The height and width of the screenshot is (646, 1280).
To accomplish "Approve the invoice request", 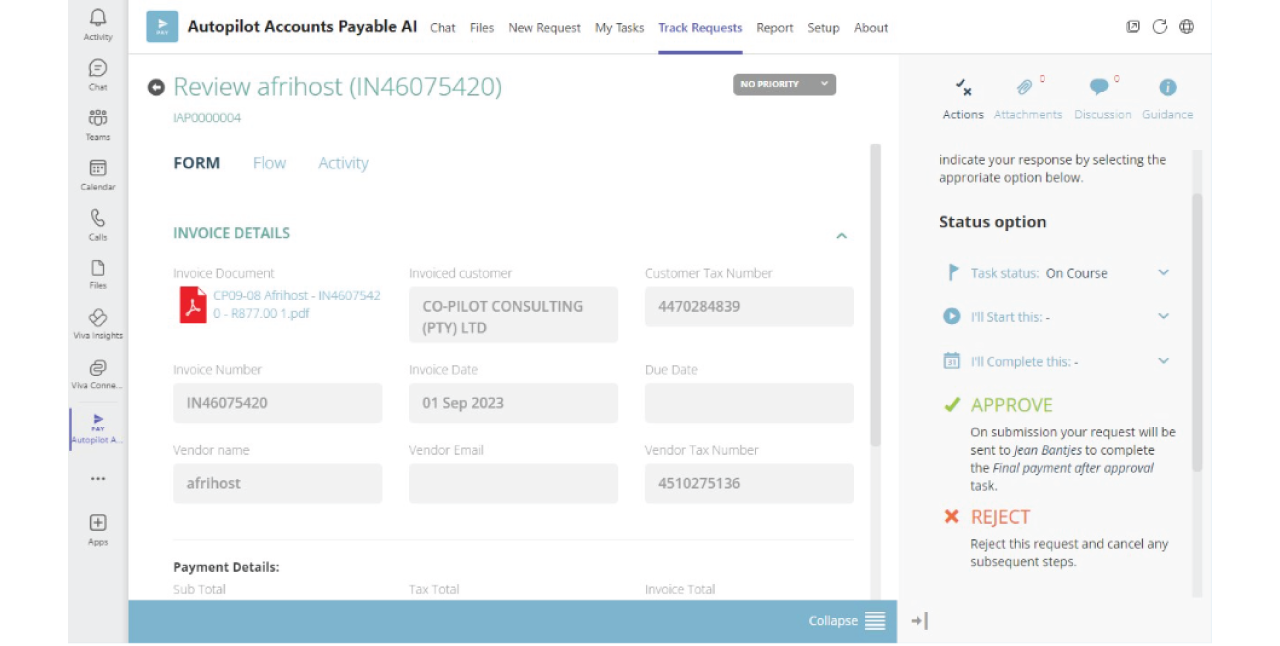I will [x=1011, y=405].
